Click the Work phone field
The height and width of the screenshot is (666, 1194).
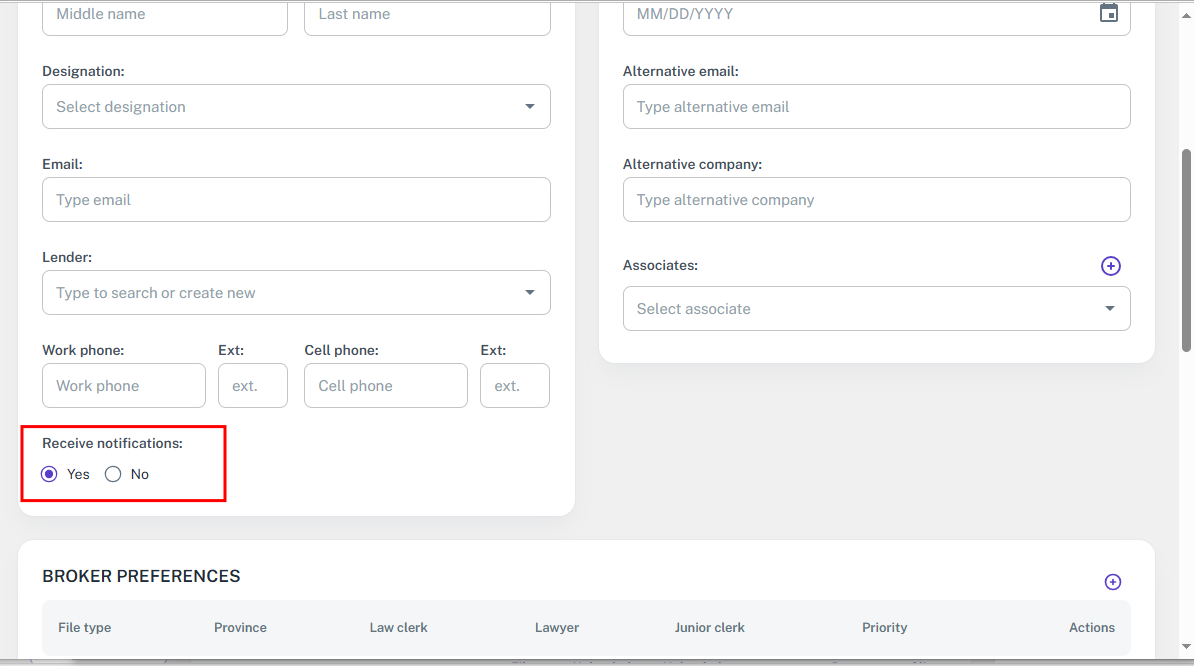[x=124, y=386]
